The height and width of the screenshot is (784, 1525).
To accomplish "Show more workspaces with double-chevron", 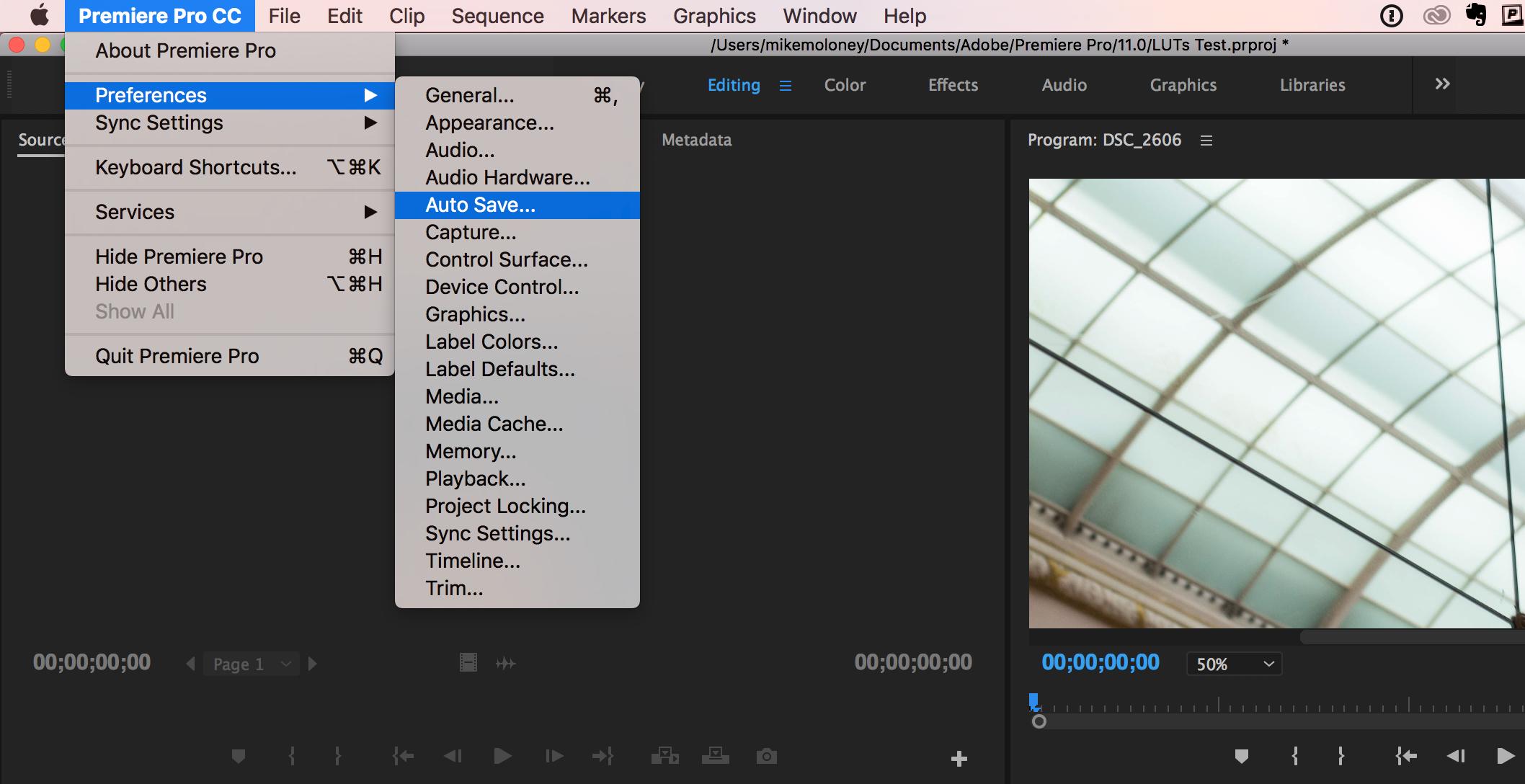I will (x=1442, y=84).
